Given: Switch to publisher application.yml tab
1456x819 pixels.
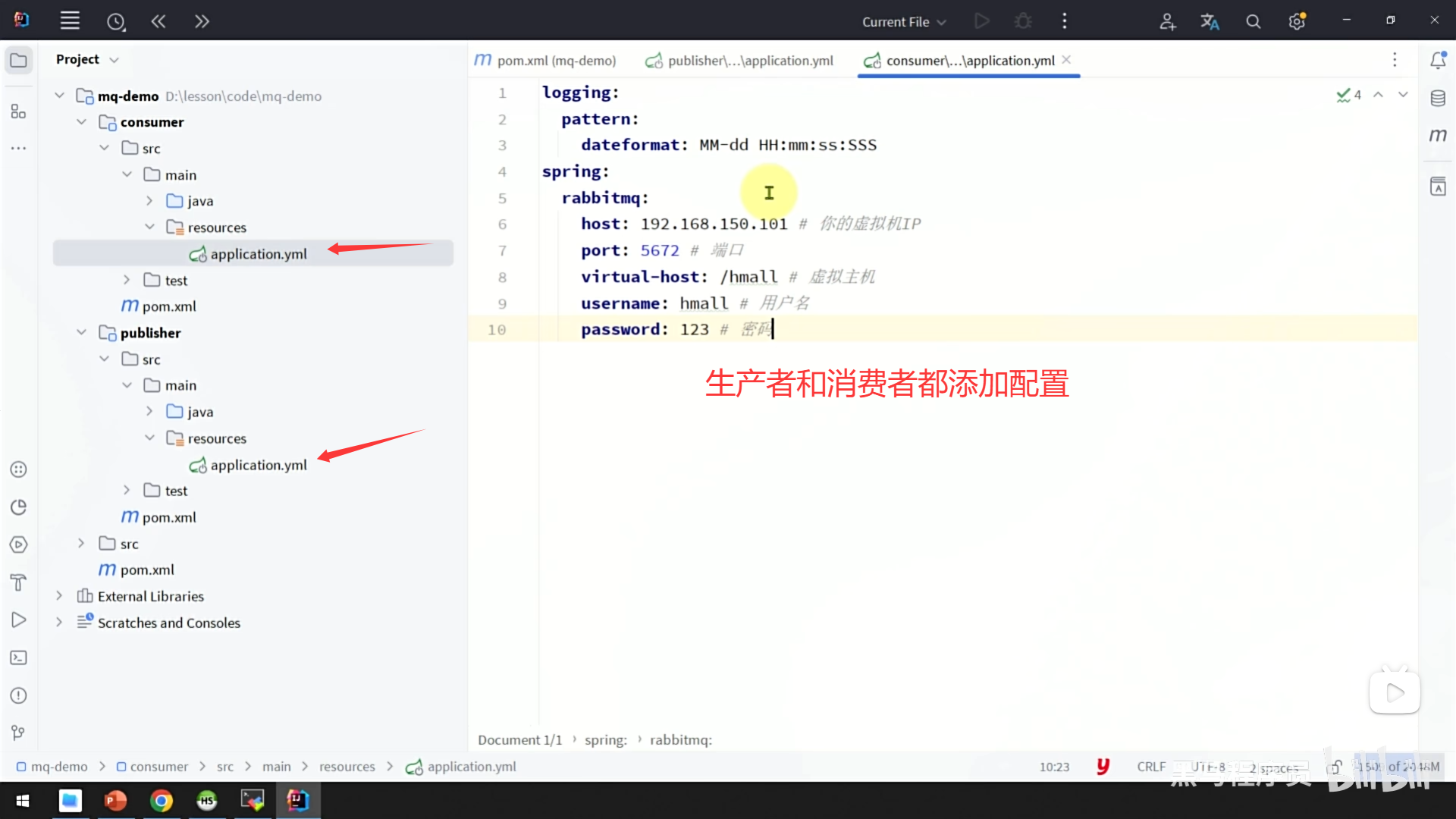Looking at the screenshot, I should [x=740, y=61].
